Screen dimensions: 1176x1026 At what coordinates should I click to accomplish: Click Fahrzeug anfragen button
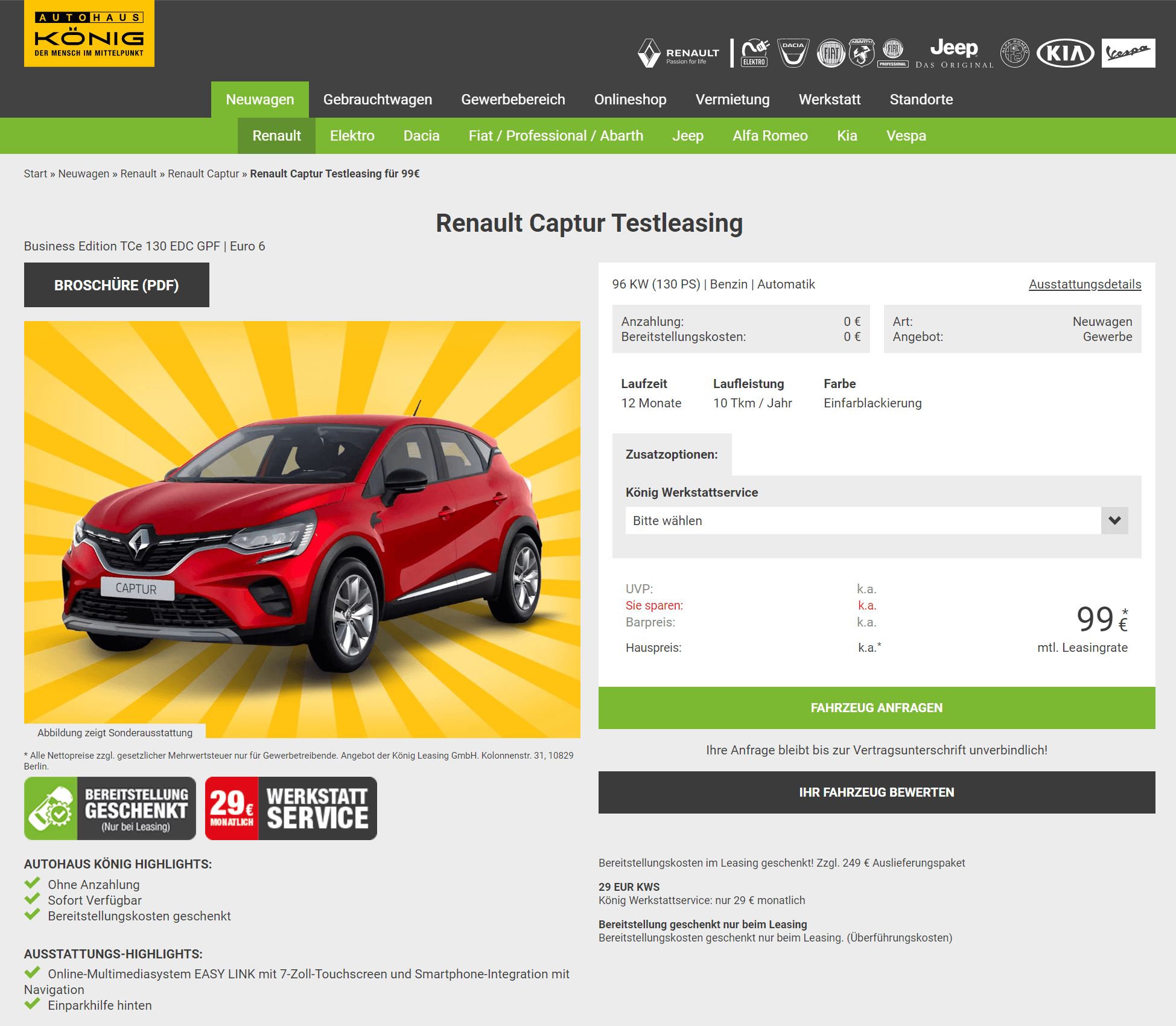coord(877,708)
